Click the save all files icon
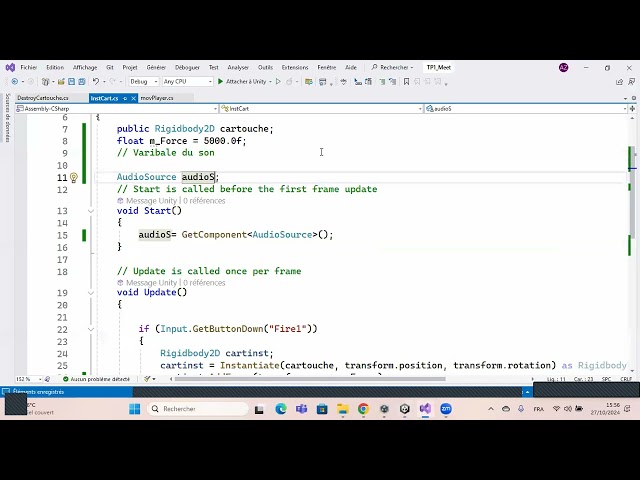 (x=82, y=82)
